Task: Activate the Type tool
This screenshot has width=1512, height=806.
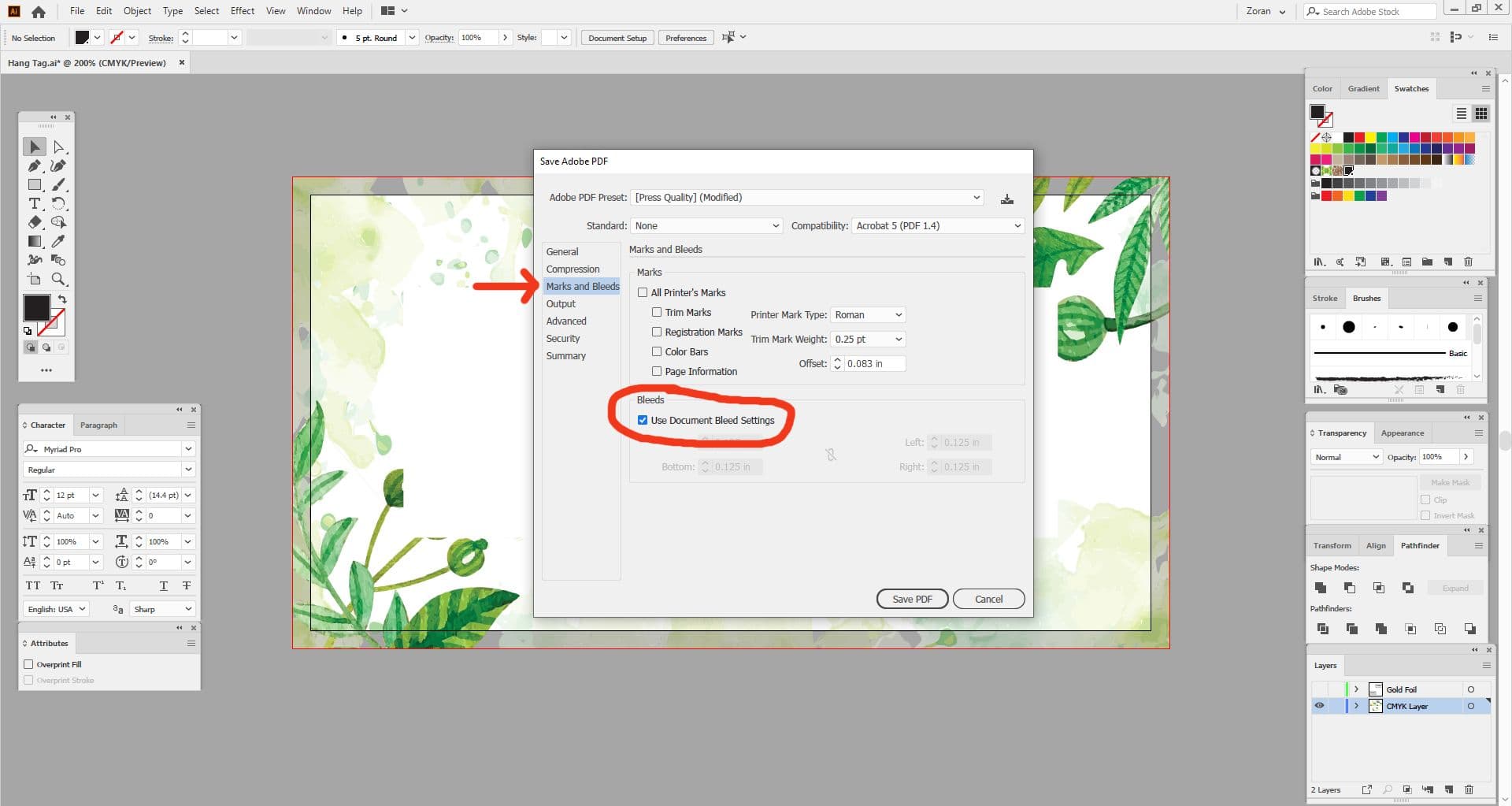Action: pos(35,203)
